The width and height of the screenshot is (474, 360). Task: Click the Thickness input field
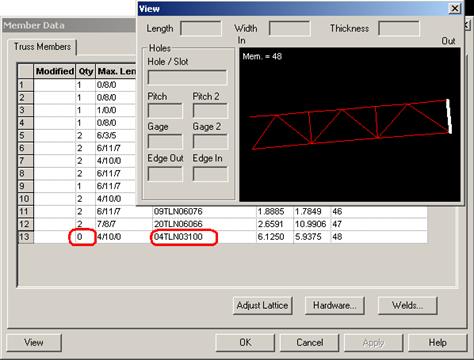click(x=399, y=28)
